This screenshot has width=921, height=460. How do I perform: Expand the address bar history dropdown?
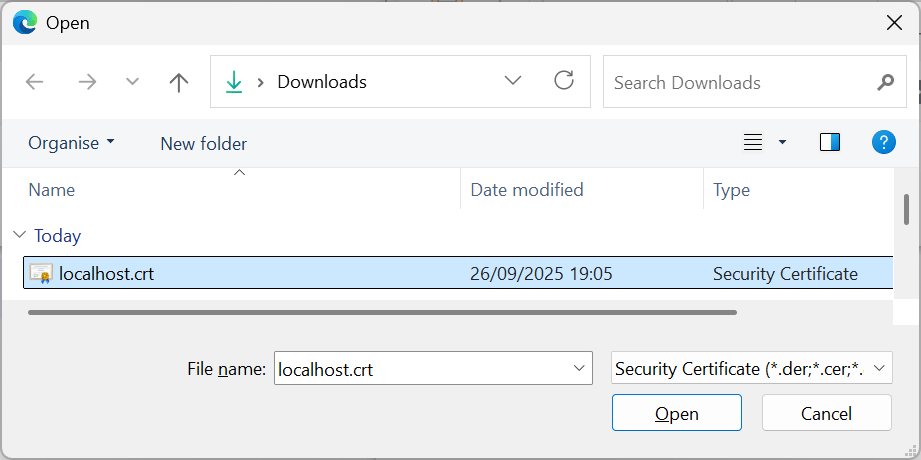click(x=513, y=81)
